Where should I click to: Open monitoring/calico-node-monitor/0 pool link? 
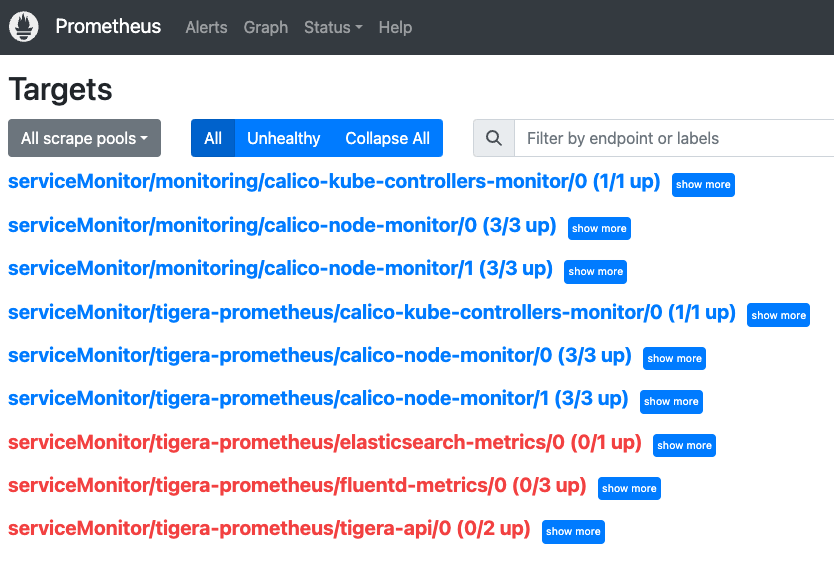(282, 226)
